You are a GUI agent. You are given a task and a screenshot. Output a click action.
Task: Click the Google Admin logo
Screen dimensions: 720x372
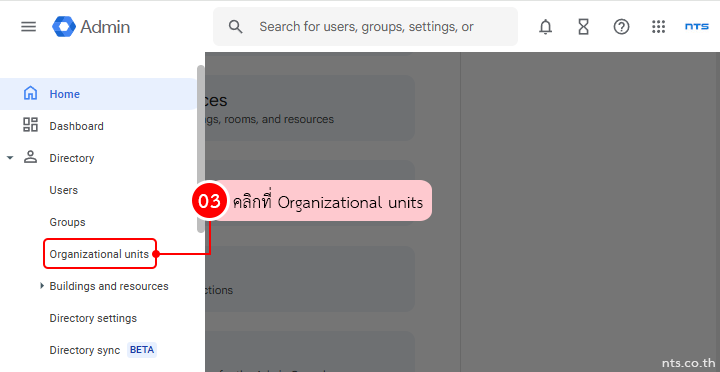pos(64,27)
